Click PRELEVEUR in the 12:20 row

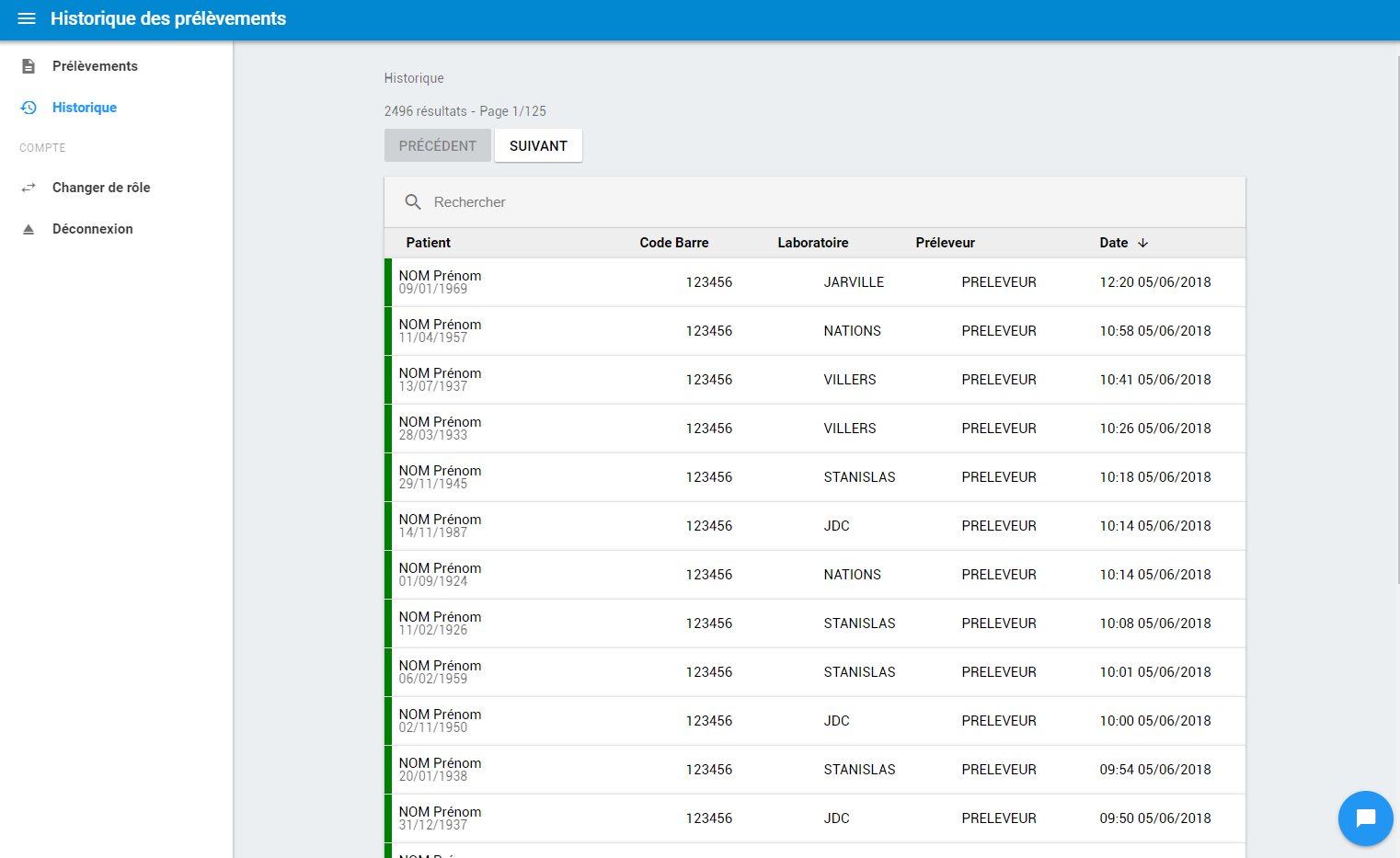pos(999,282)
